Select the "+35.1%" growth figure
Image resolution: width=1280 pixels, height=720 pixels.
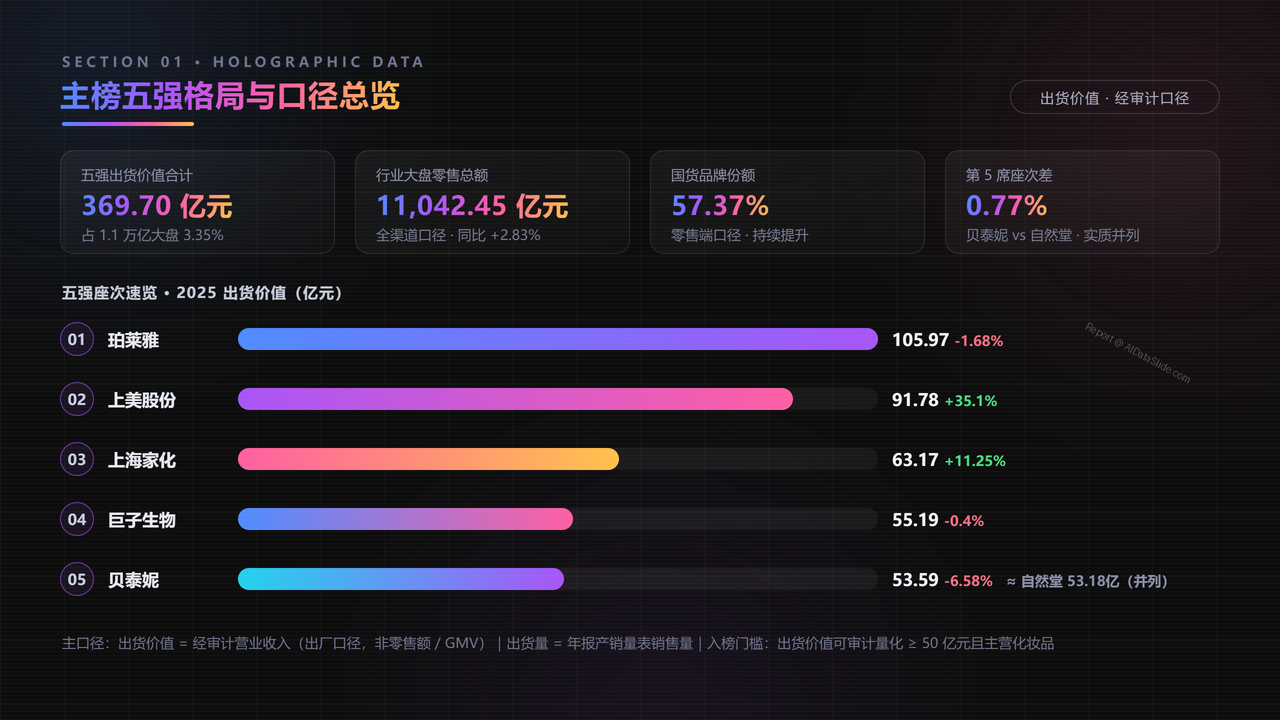click(971, 401)
